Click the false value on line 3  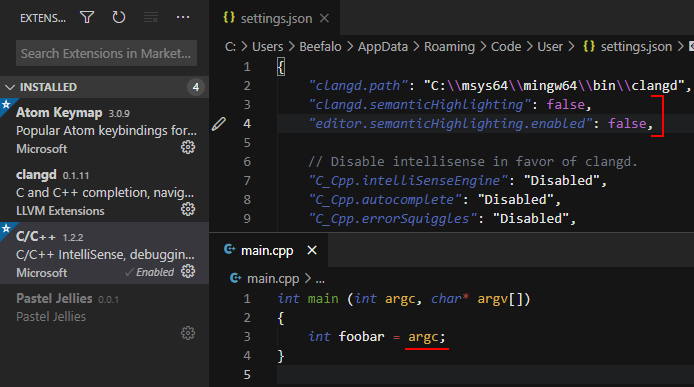[x=566, y=104]
